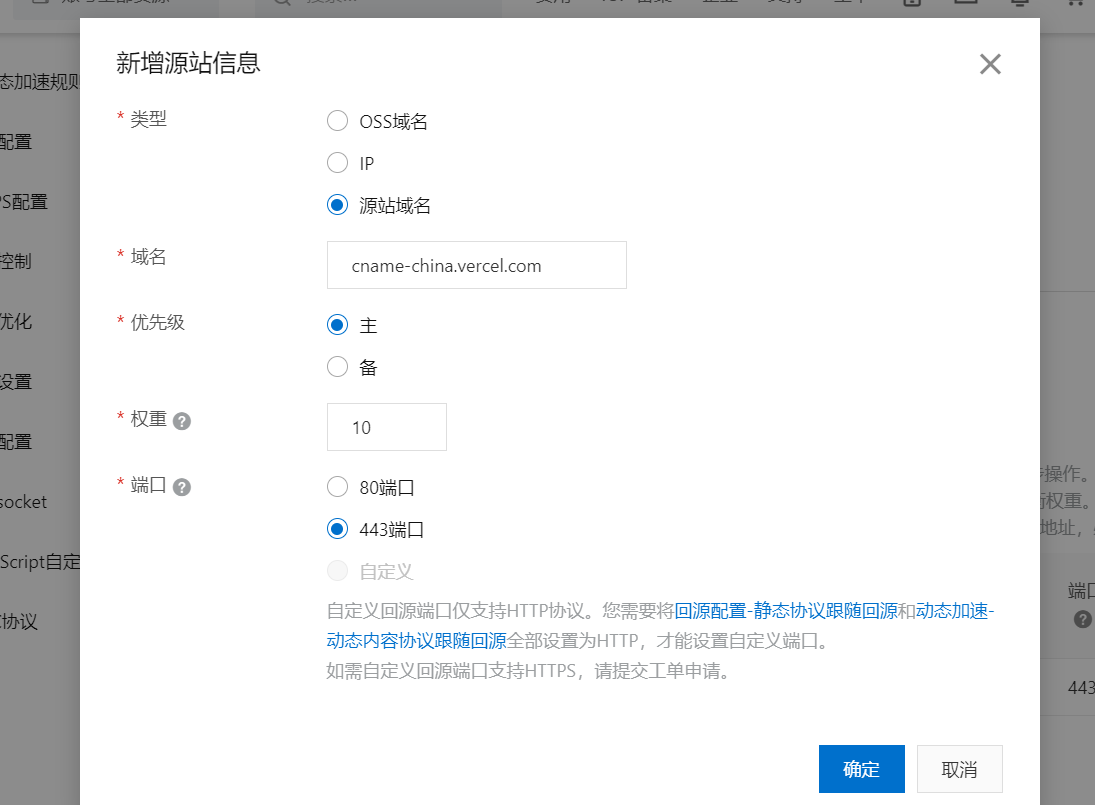Select the 443端口 radio option

[338, 530]
